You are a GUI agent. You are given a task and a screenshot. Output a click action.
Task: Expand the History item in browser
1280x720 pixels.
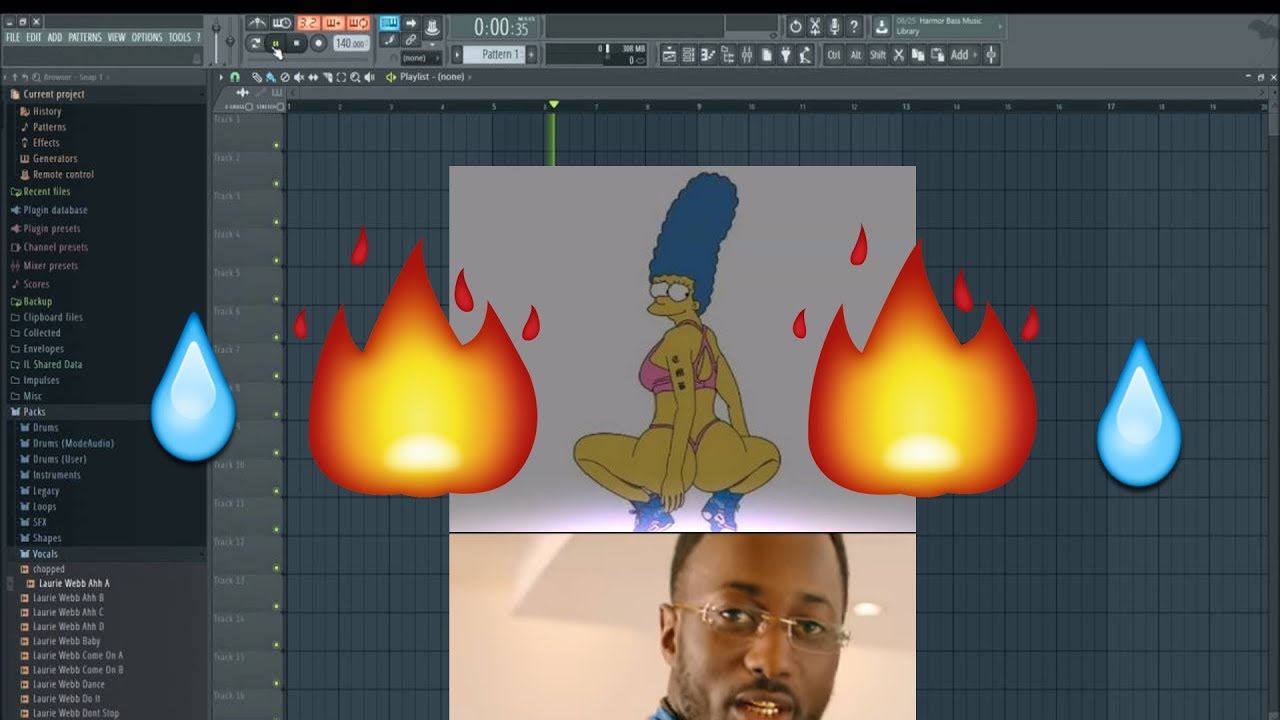47,111
